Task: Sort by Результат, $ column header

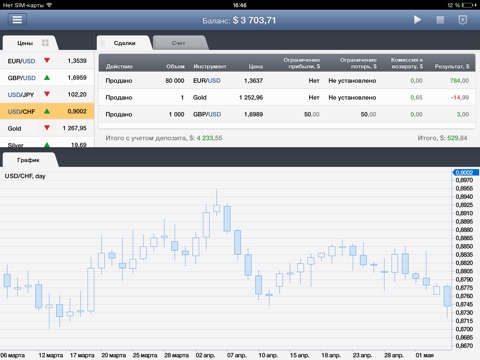Action: click(x=452, y=66)
